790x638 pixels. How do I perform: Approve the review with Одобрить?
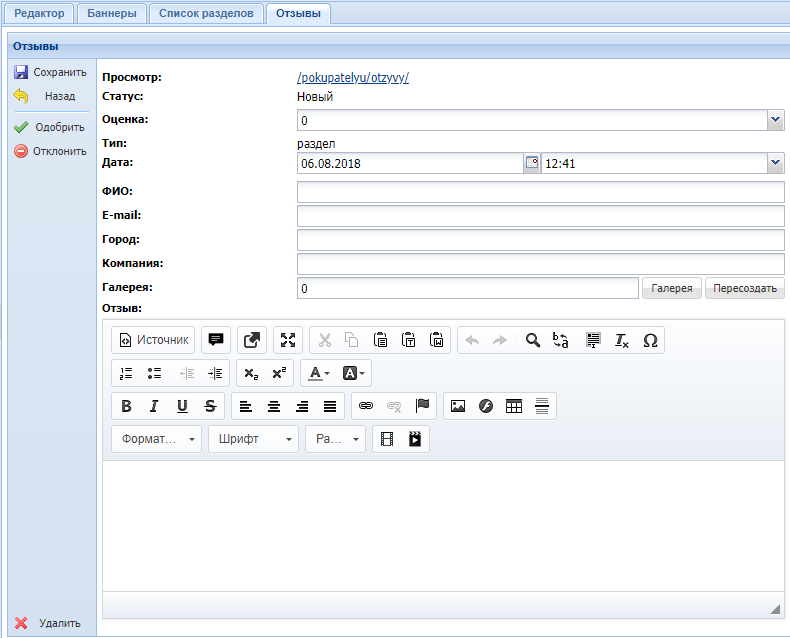(x=50, y=127)
